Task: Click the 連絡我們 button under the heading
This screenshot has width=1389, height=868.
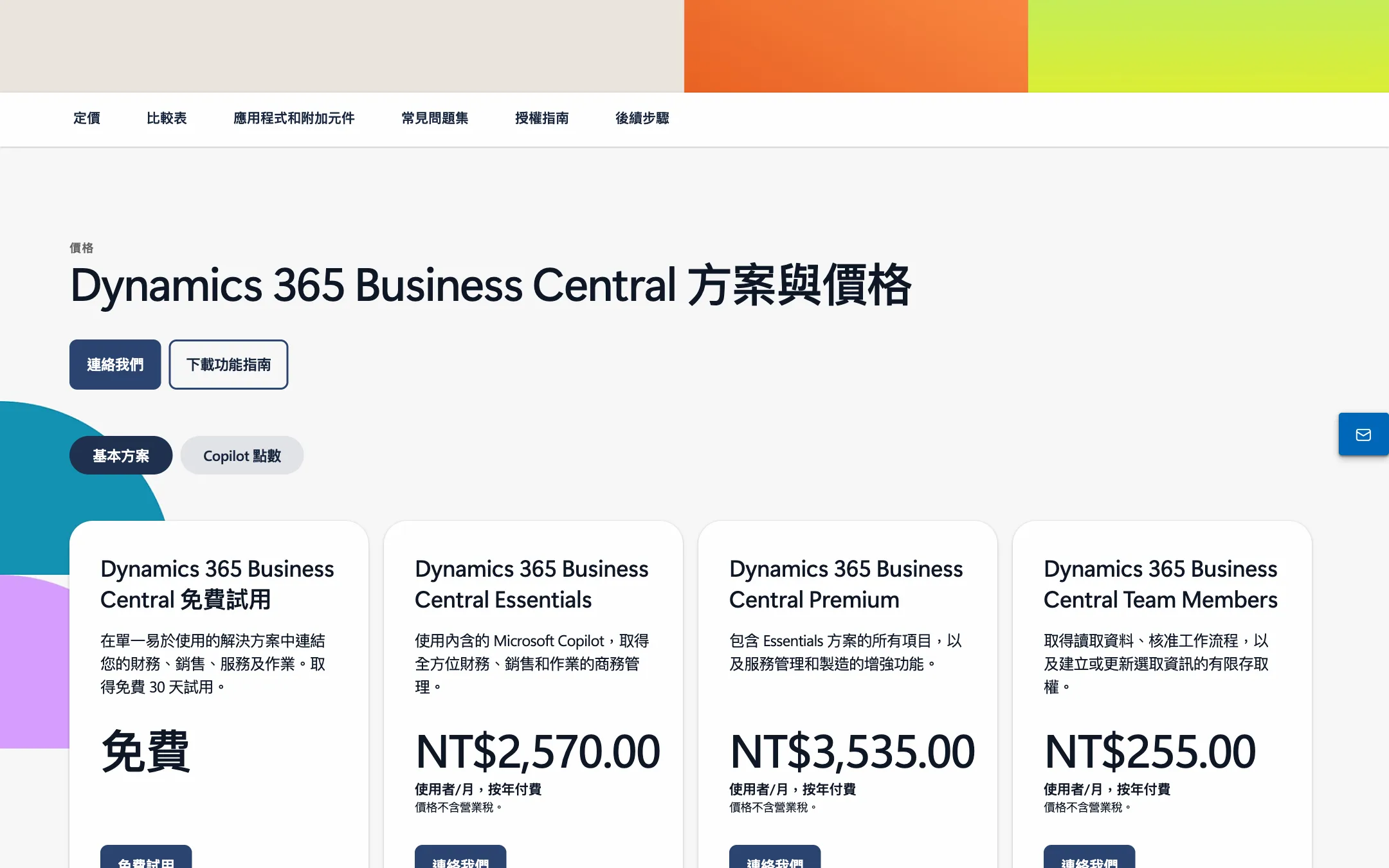Action: click(x=115, y=365)
